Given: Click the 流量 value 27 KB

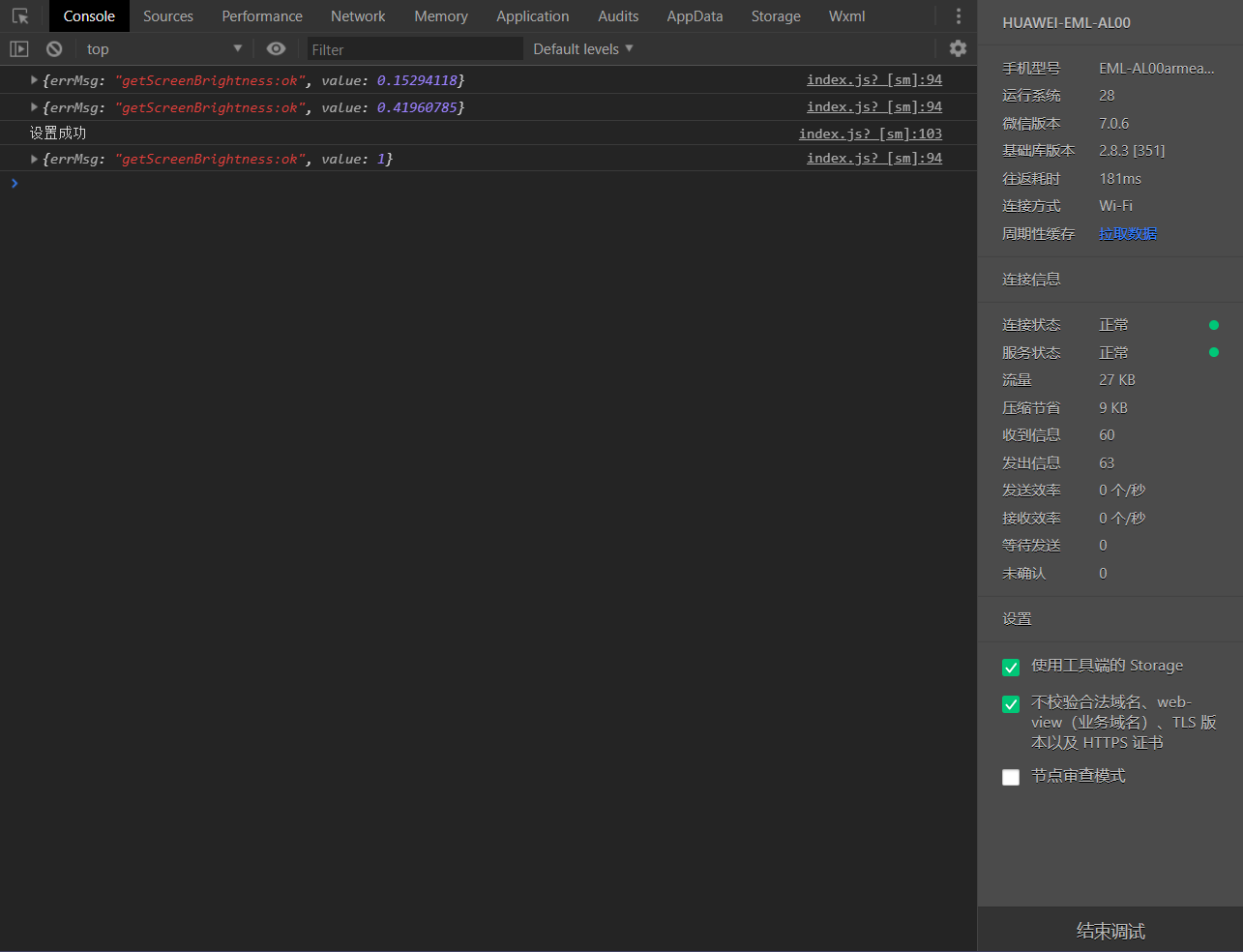Looking at the screenshot, I should tap(1117, 379).
